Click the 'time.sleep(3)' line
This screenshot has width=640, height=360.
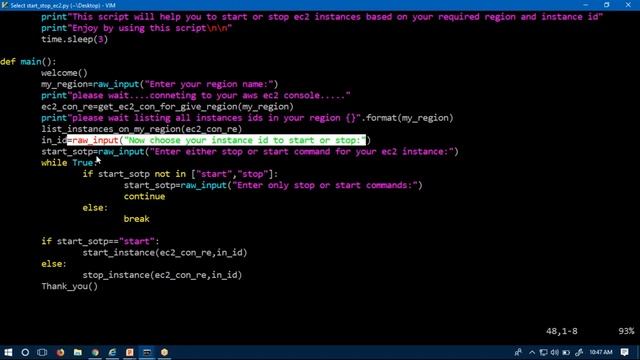pos(75,39)
